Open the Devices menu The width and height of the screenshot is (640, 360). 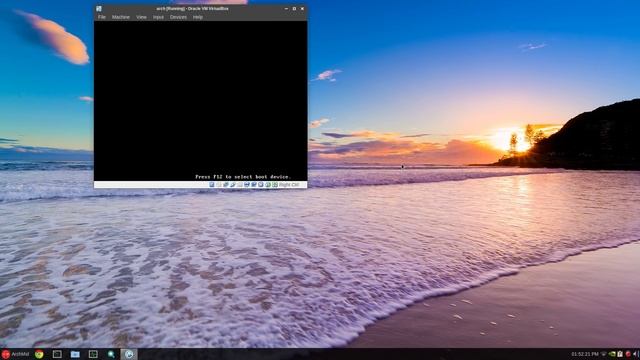pos(178,17)
